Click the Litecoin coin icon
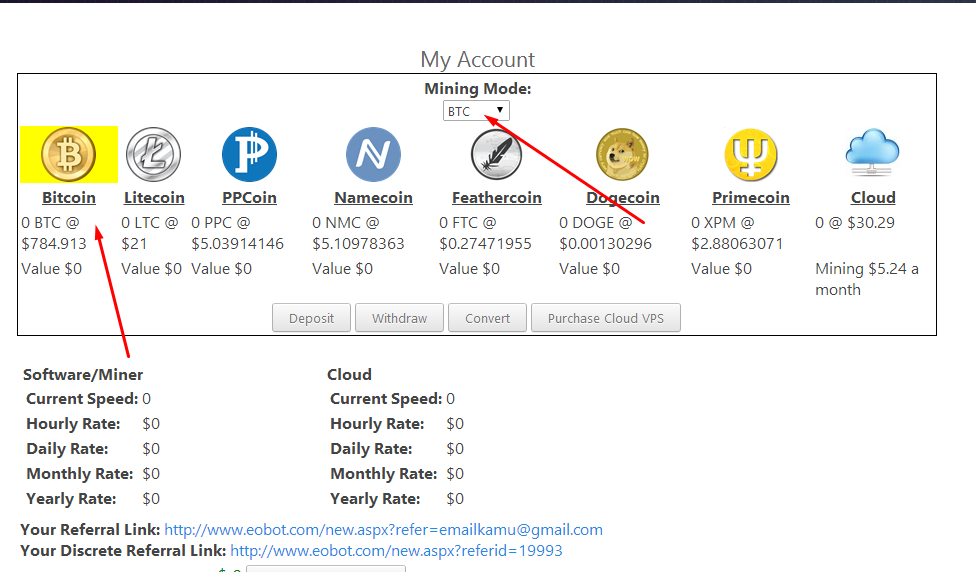Screen dimensions: 976x572 tap(153, 155)
